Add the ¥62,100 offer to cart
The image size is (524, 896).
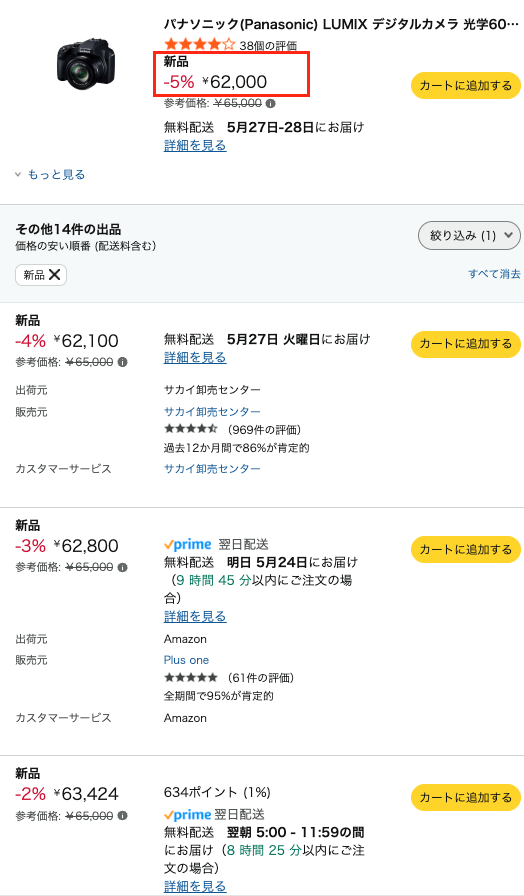(x=466, y=343)
